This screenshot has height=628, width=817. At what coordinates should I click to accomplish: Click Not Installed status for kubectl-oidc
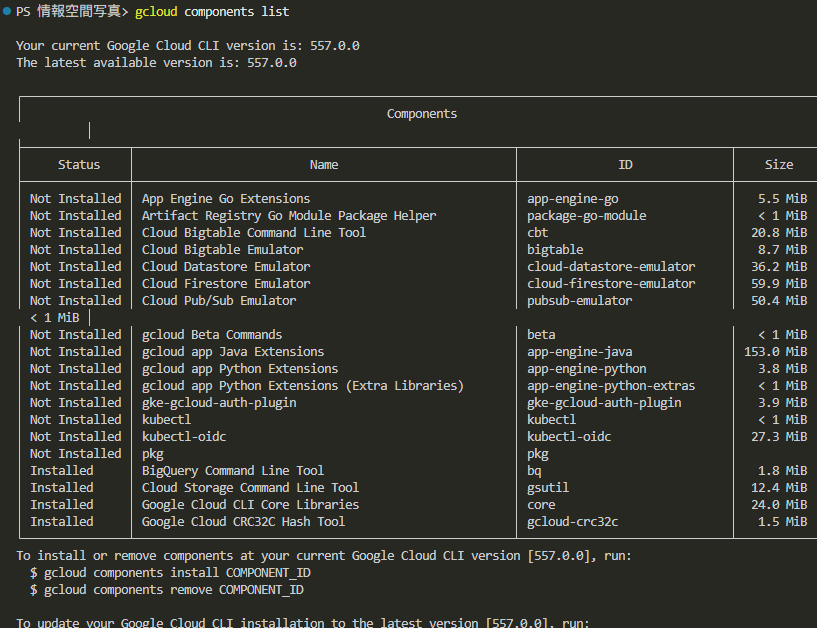[x=75, y=436]
